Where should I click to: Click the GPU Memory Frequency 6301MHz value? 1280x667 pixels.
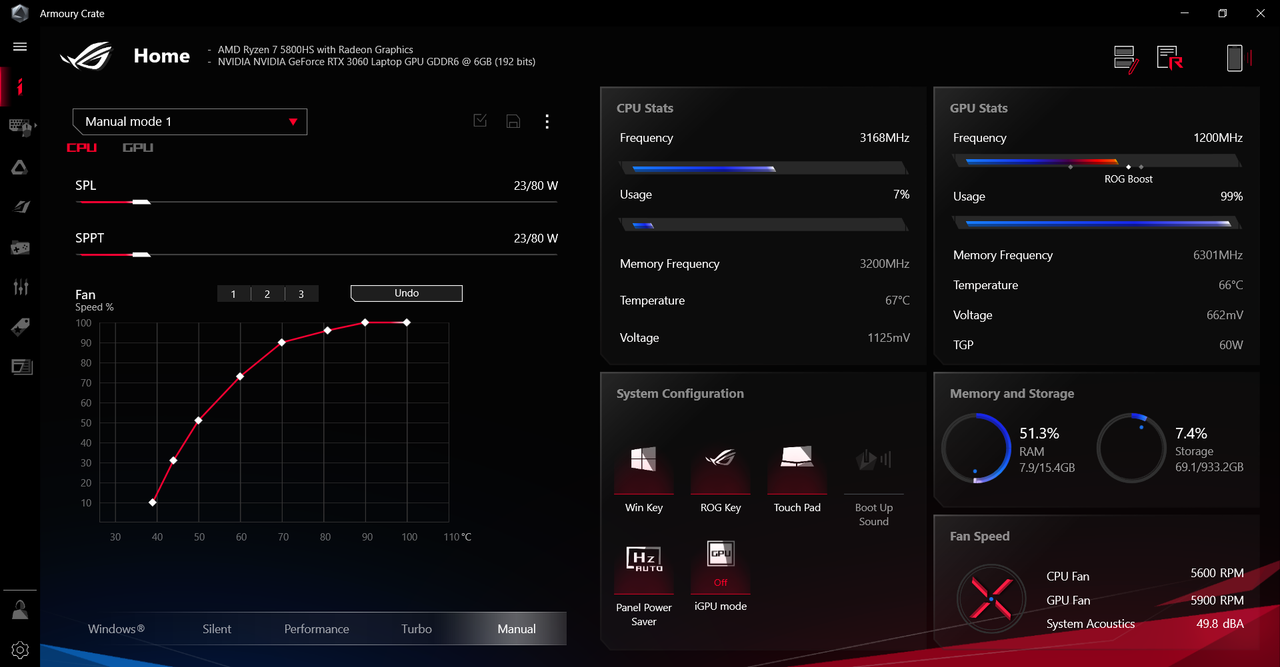[1218, 255]
